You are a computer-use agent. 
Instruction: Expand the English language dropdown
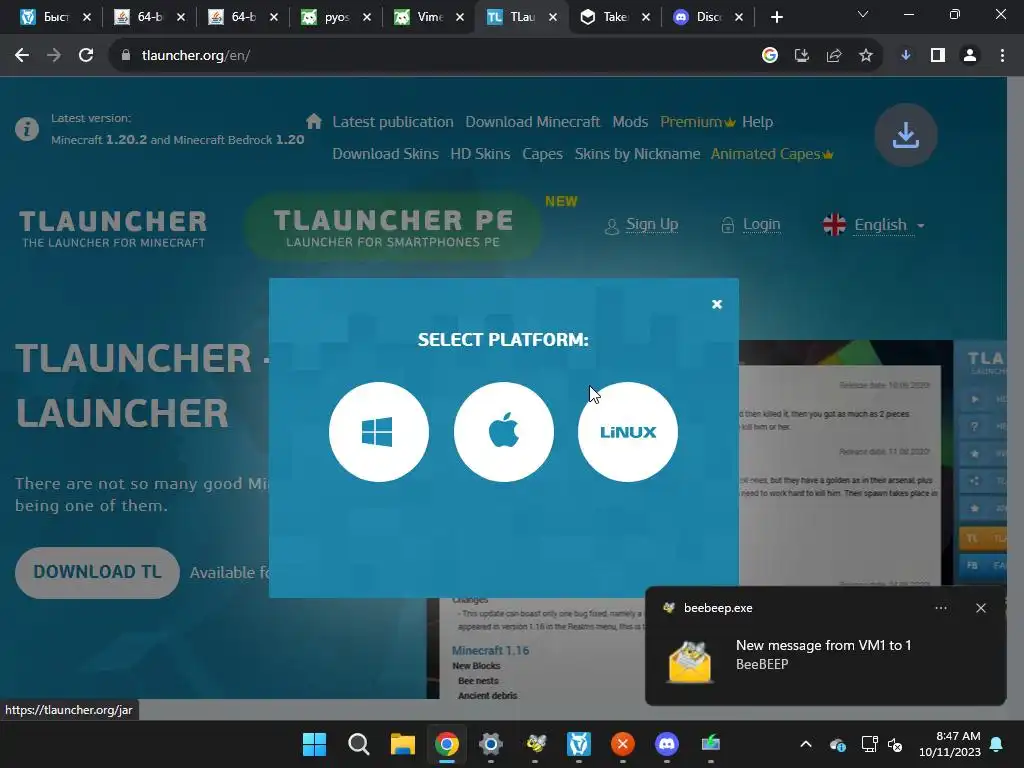874,225
